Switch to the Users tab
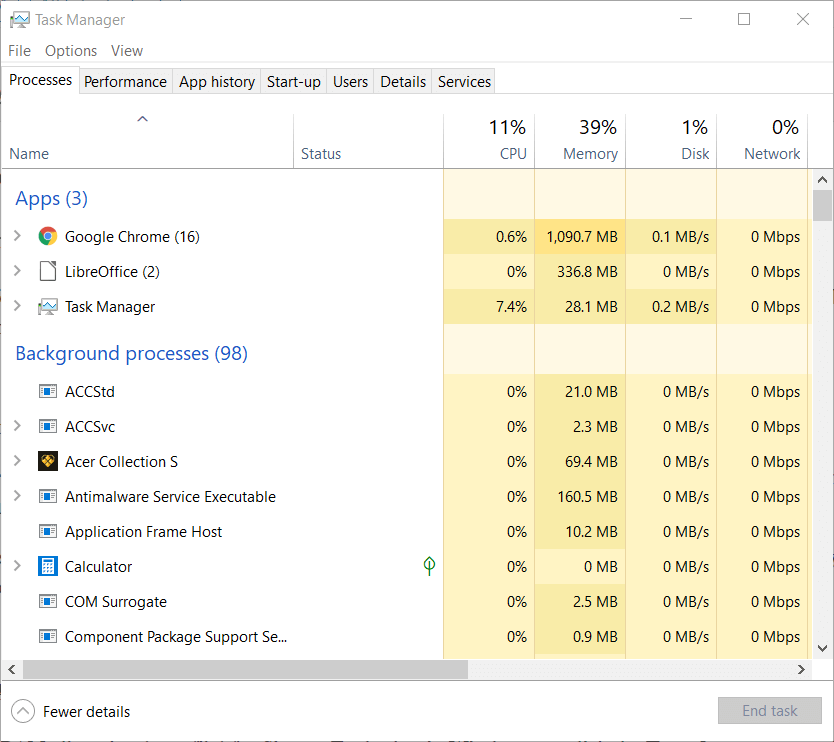The image size is (834, 742). click(x=350, y=81)
